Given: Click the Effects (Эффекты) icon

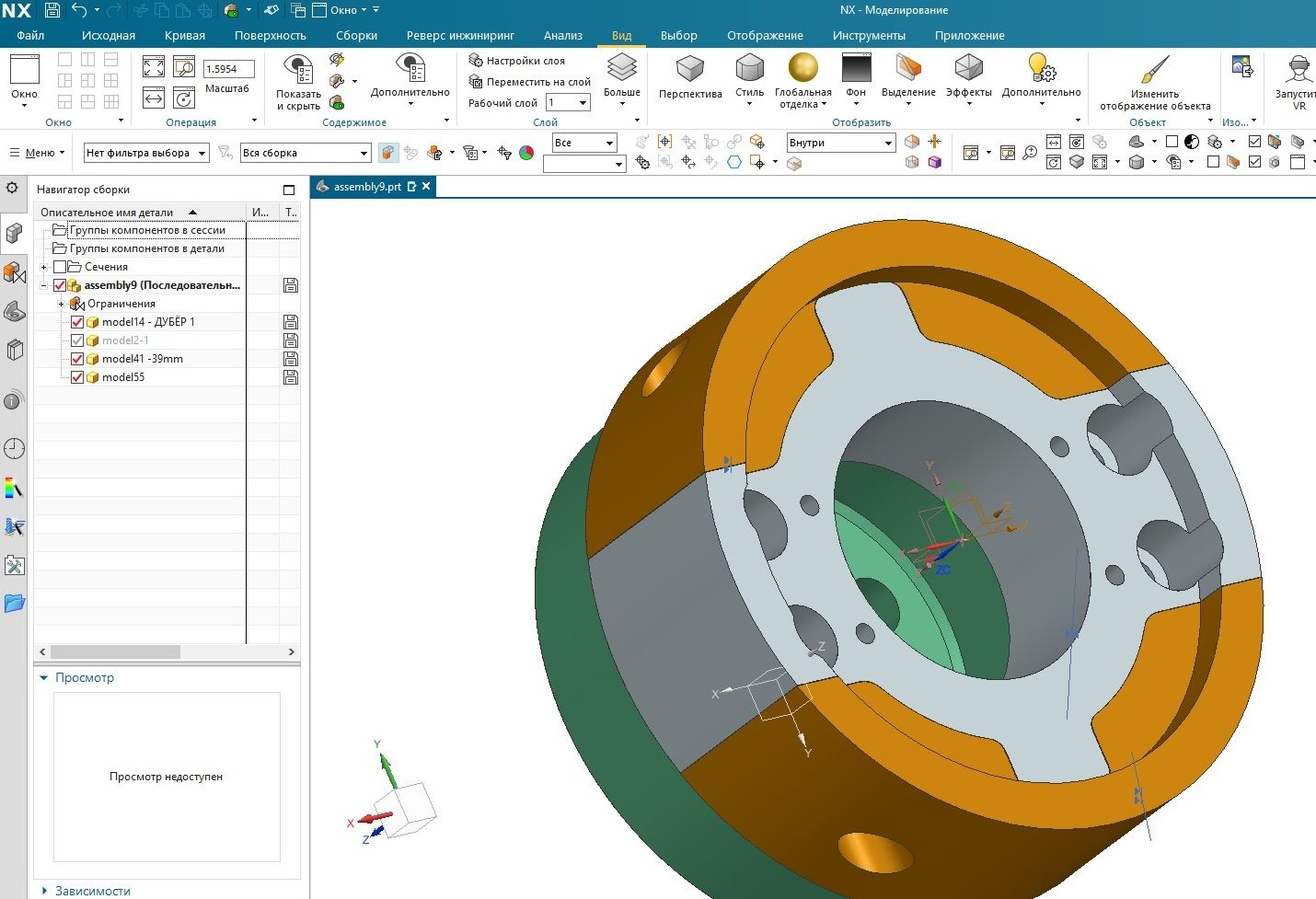Looking at the screenshot, I should coord(968,68).
